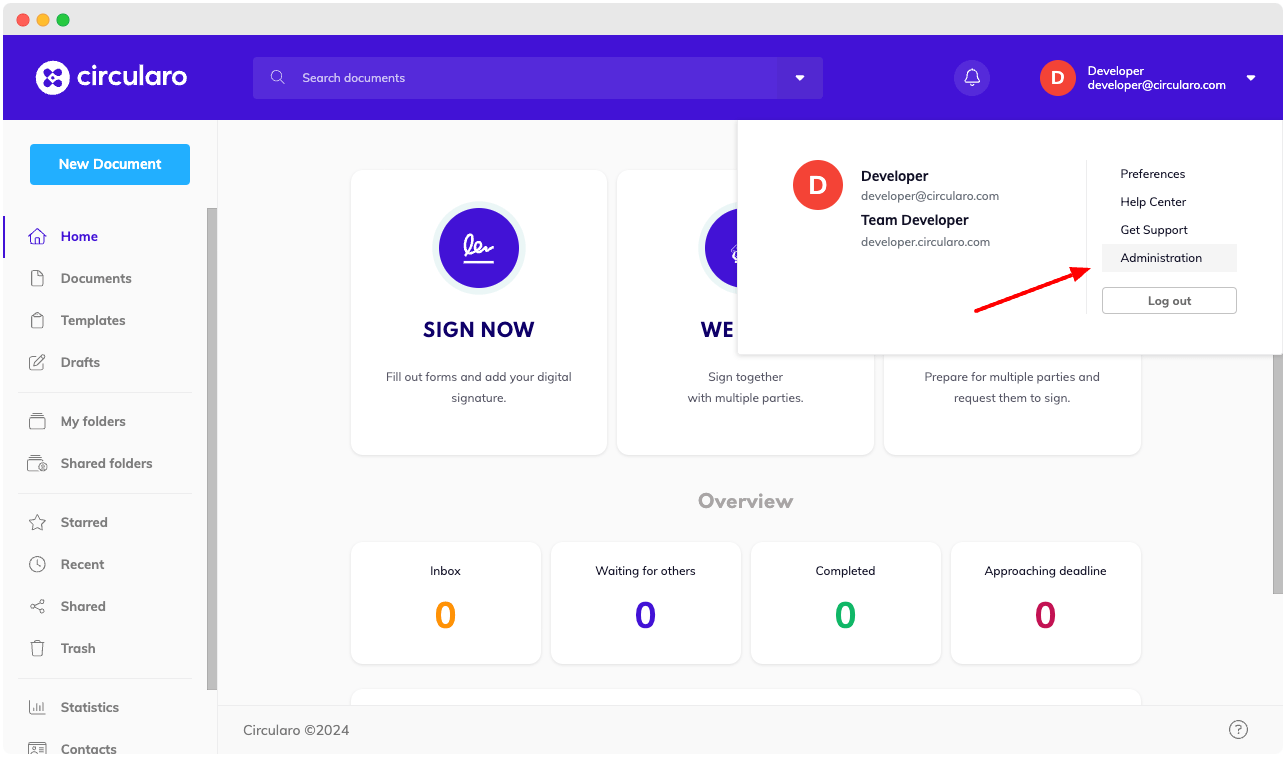1286x757 pixels.
Task: Expand the search options dropdown arrow
Action: tap(800, 78)
